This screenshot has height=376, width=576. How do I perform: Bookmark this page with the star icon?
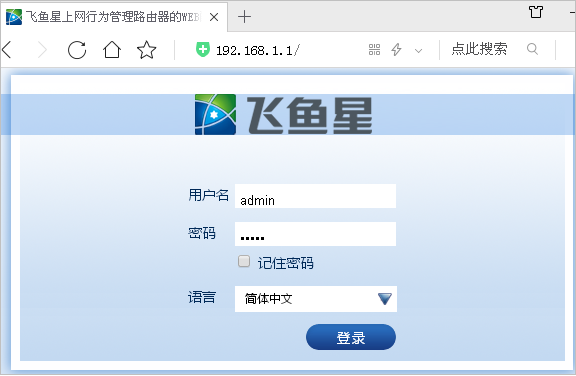(x=147, y=50)
